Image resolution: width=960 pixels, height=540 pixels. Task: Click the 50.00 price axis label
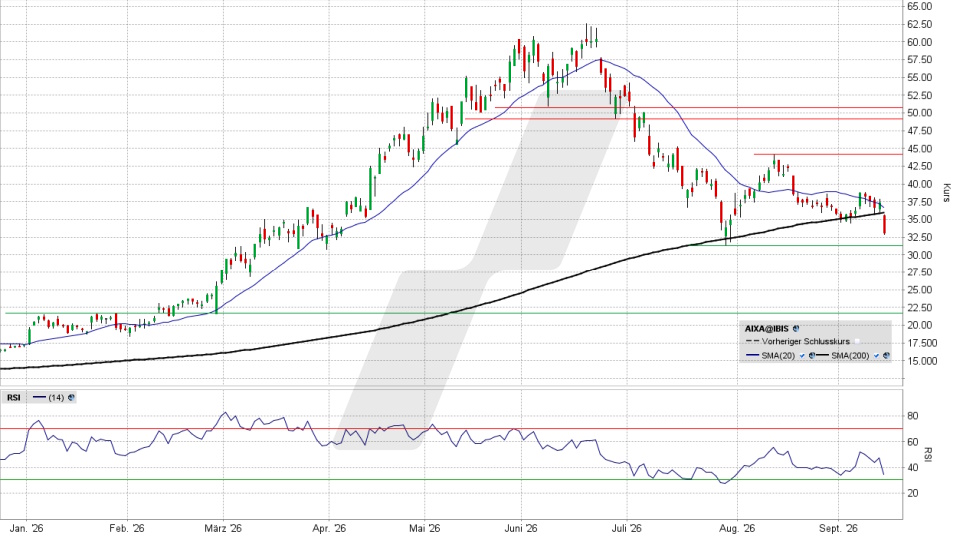pyautogui.click(x=920, y=113)
